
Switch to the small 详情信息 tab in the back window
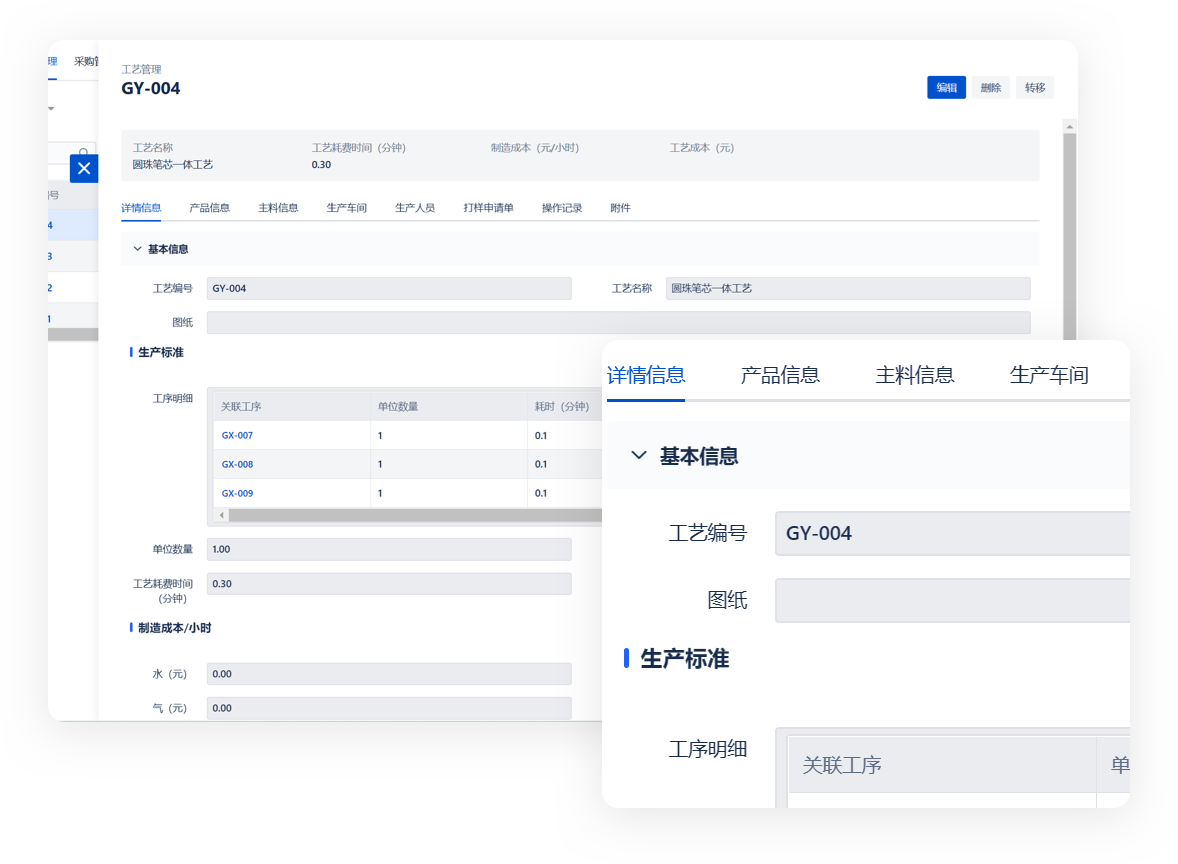click(141, 208)
